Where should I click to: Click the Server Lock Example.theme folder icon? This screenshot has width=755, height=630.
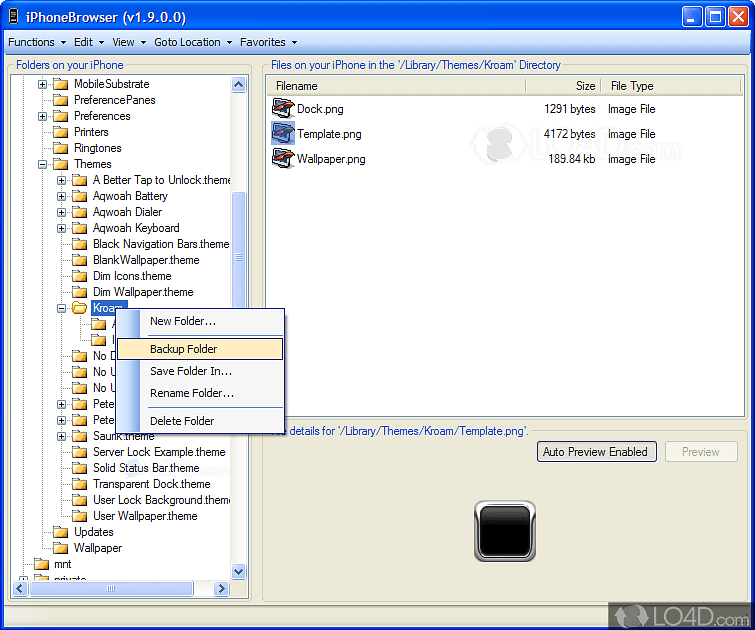click(x=79, y=452)
